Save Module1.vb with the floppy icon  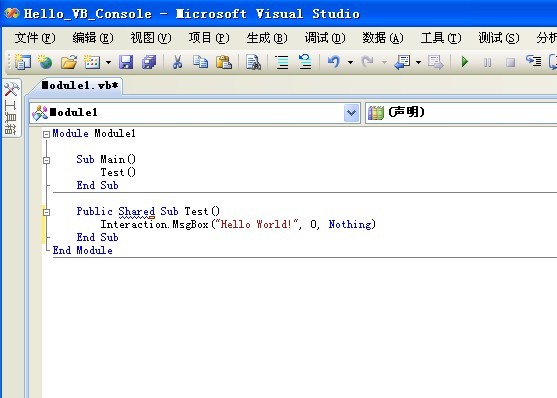[126, 62]
